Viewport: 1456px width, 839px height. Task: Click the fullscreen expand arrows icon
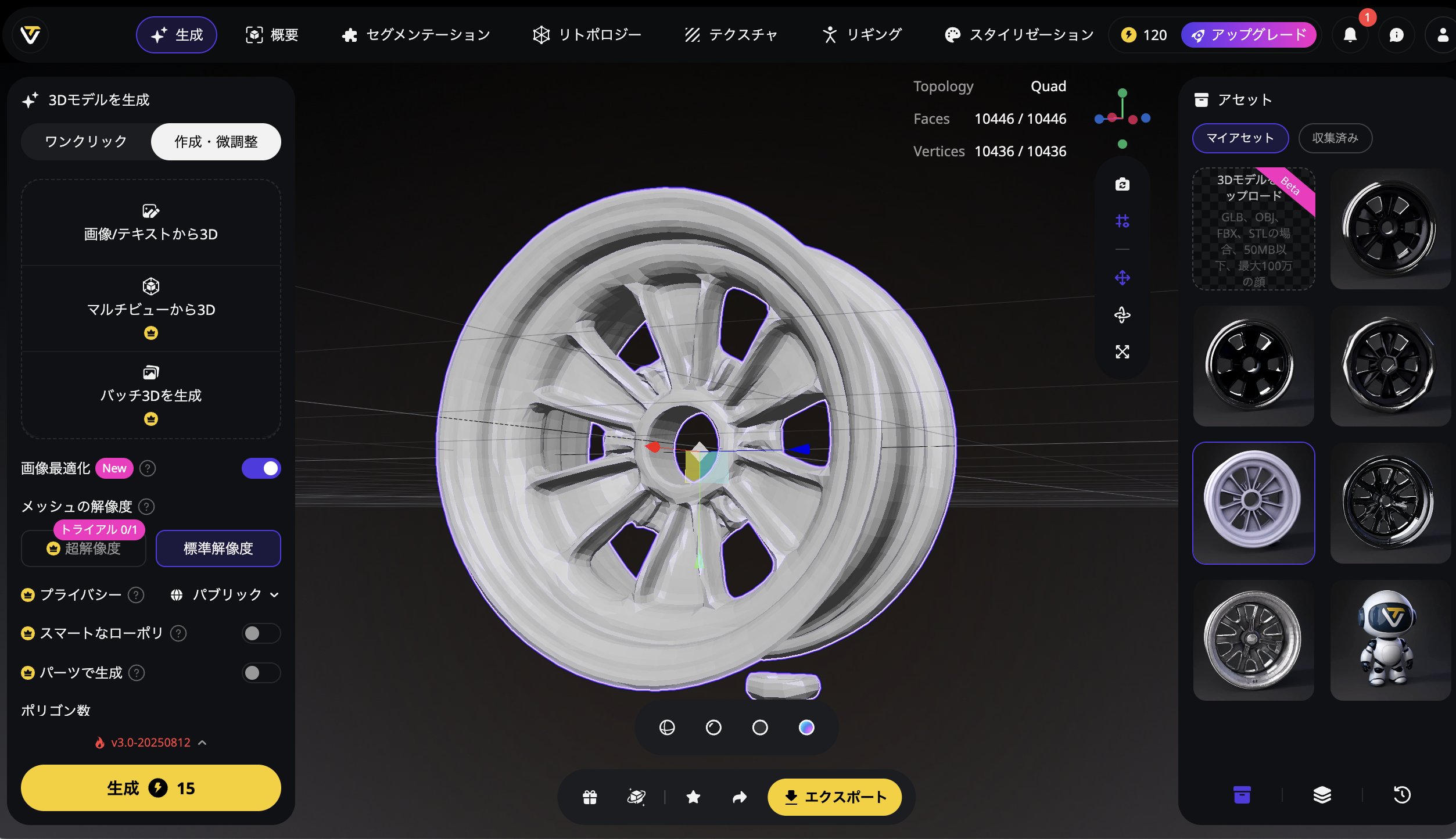coord(1122,352)
